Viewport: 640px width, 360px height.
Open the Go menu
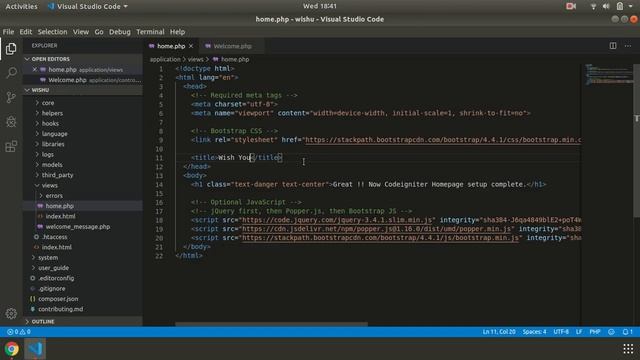pyautogui.click(x=99, y=32)
